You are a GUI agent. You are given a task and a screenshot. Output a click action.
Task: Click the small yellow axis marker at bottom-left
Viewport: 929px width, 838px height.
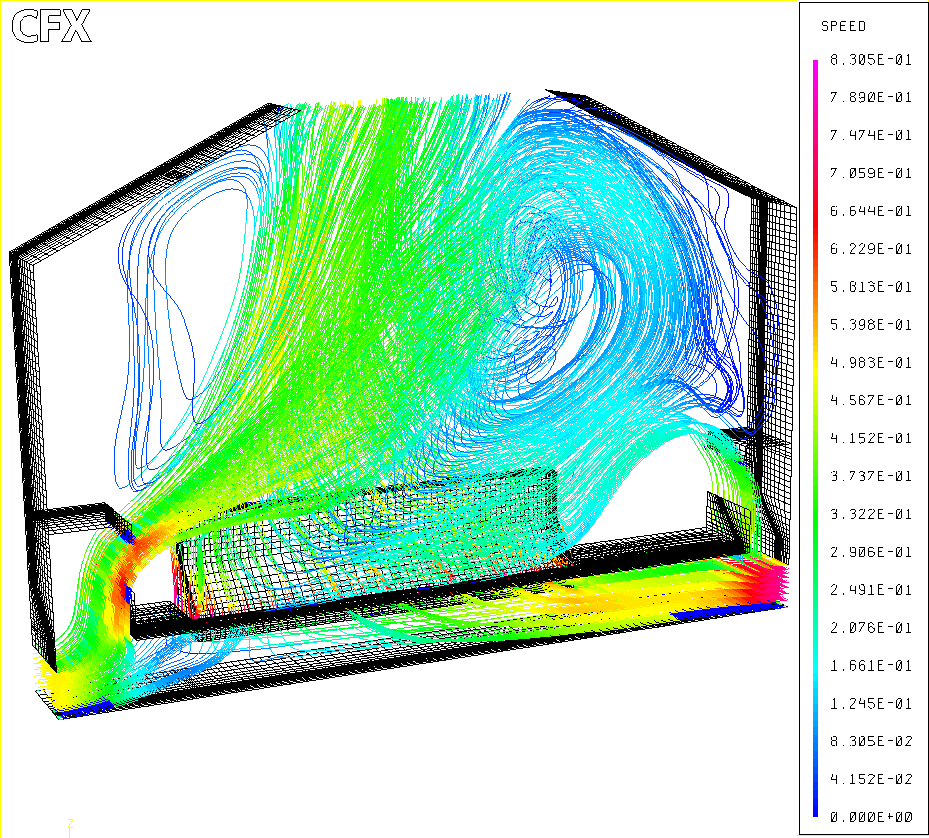[69, 824]
